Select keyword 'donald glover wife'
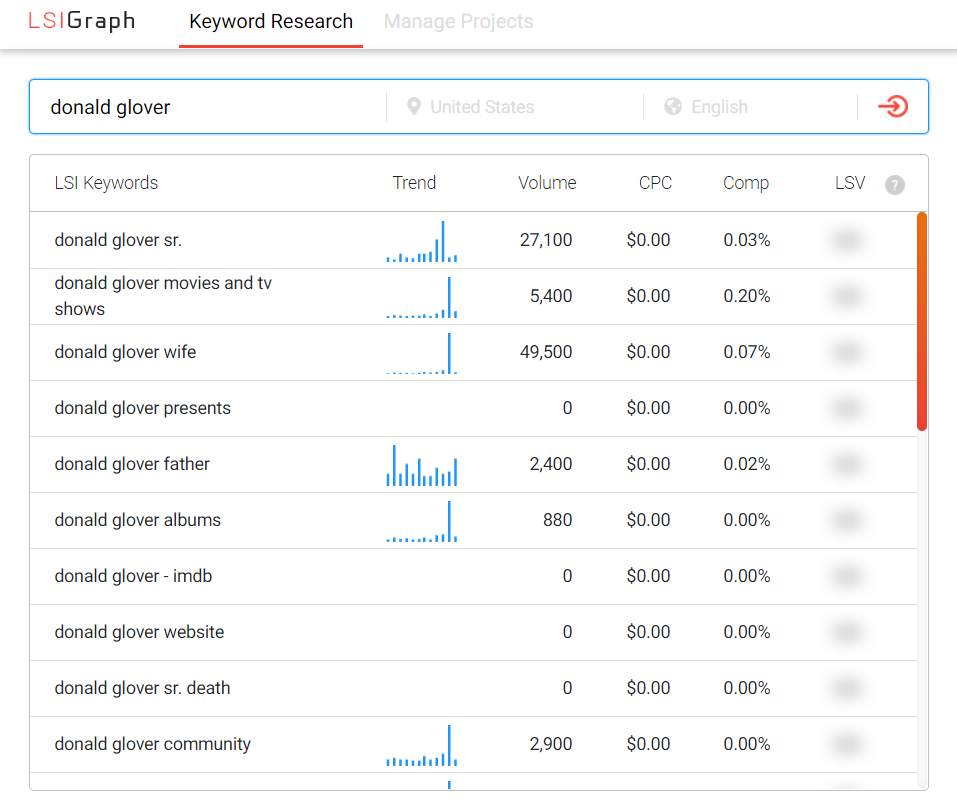This screenshot has width=957, height=799. pyautogui.click(x=125, y=352)
